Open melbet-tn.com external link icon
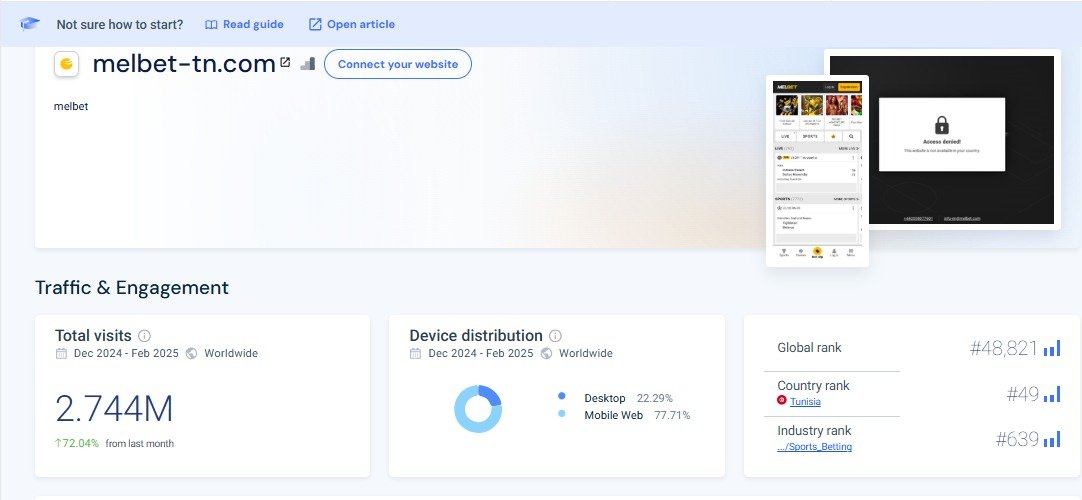1082x500 pixels. (x=286, y=63)
